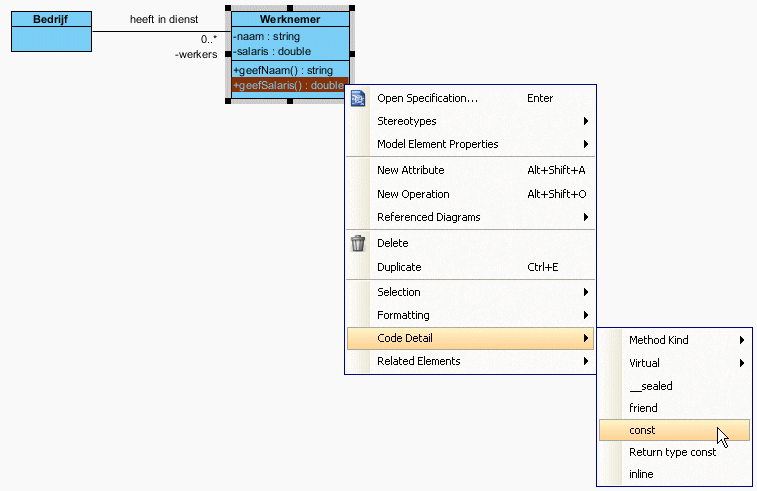Click the Open Specification icon
The width and height of the screenshot is (757, 491).
click(x=358, y=98)
